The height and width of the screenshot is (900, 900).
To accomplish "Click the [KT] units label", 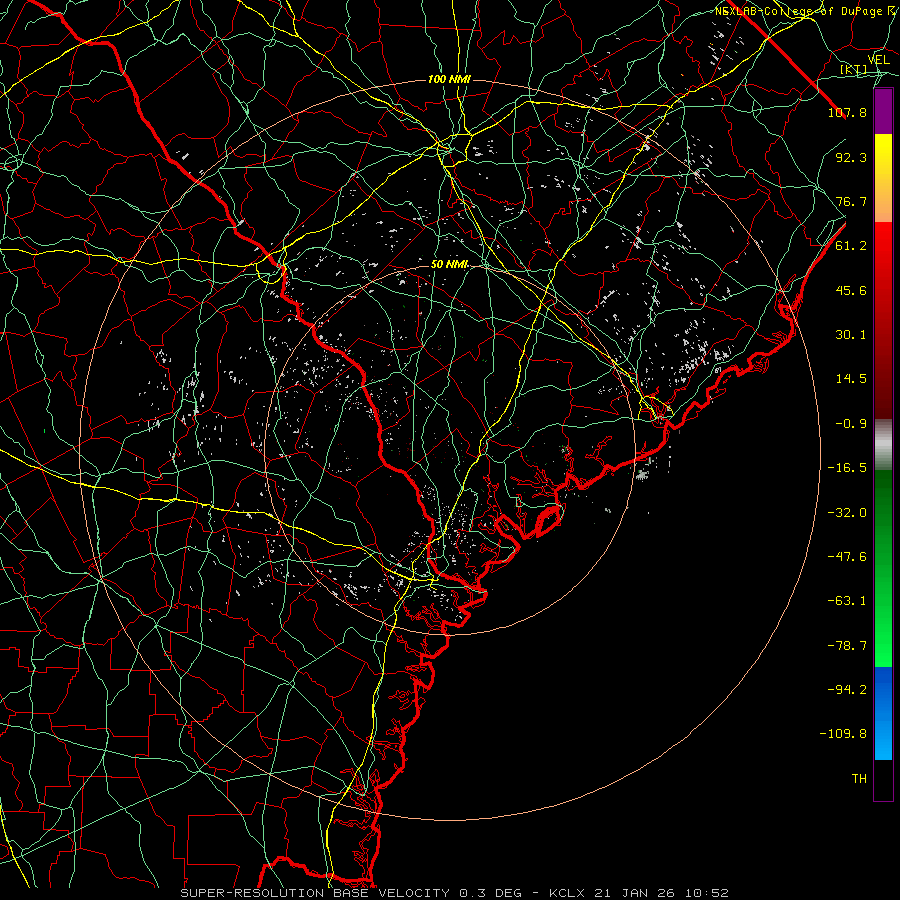I will pyautogui.click(x=854, y=69).
